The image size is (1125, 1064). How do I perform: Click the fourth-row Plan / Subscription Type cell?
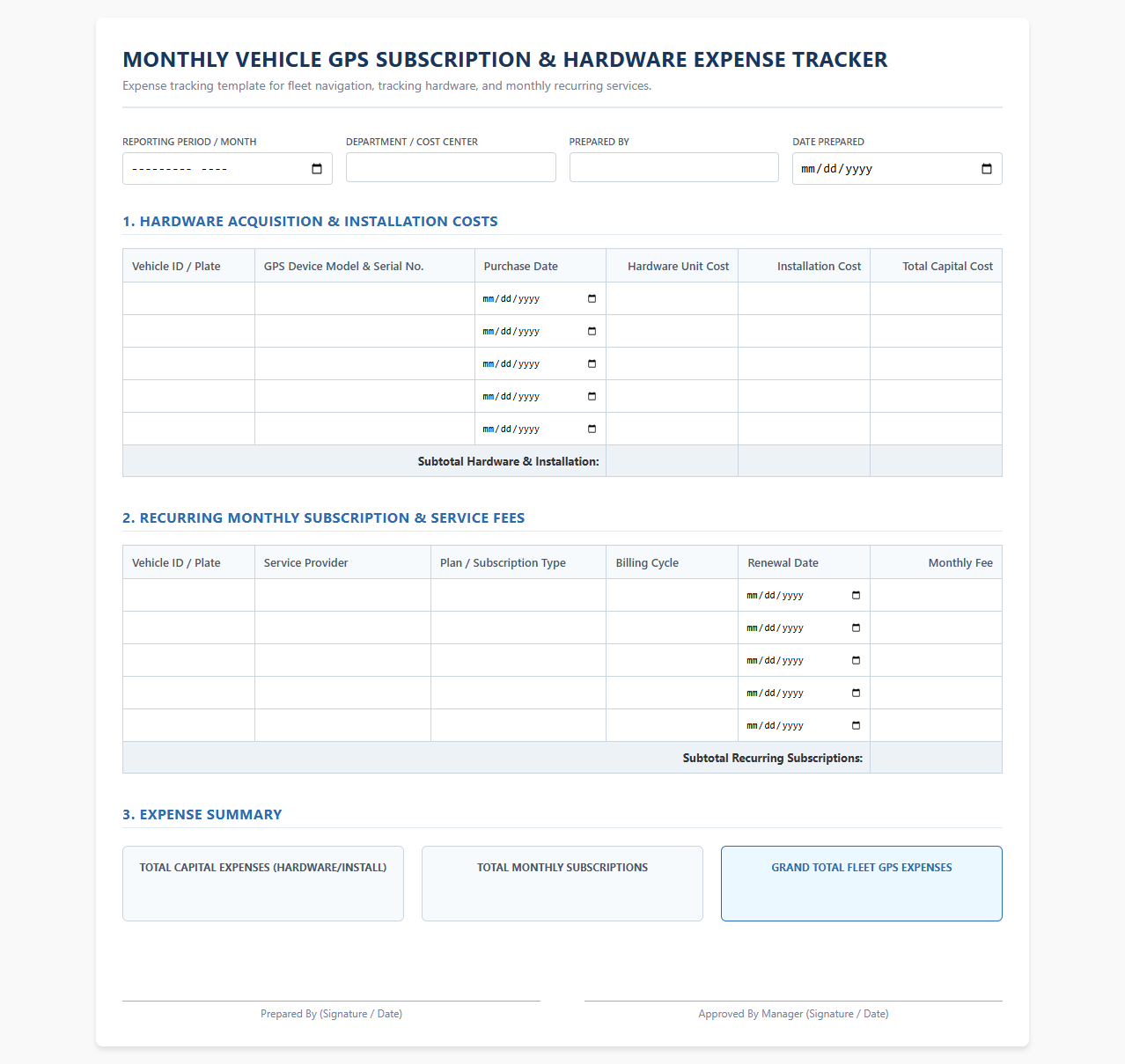click(518, 693)
